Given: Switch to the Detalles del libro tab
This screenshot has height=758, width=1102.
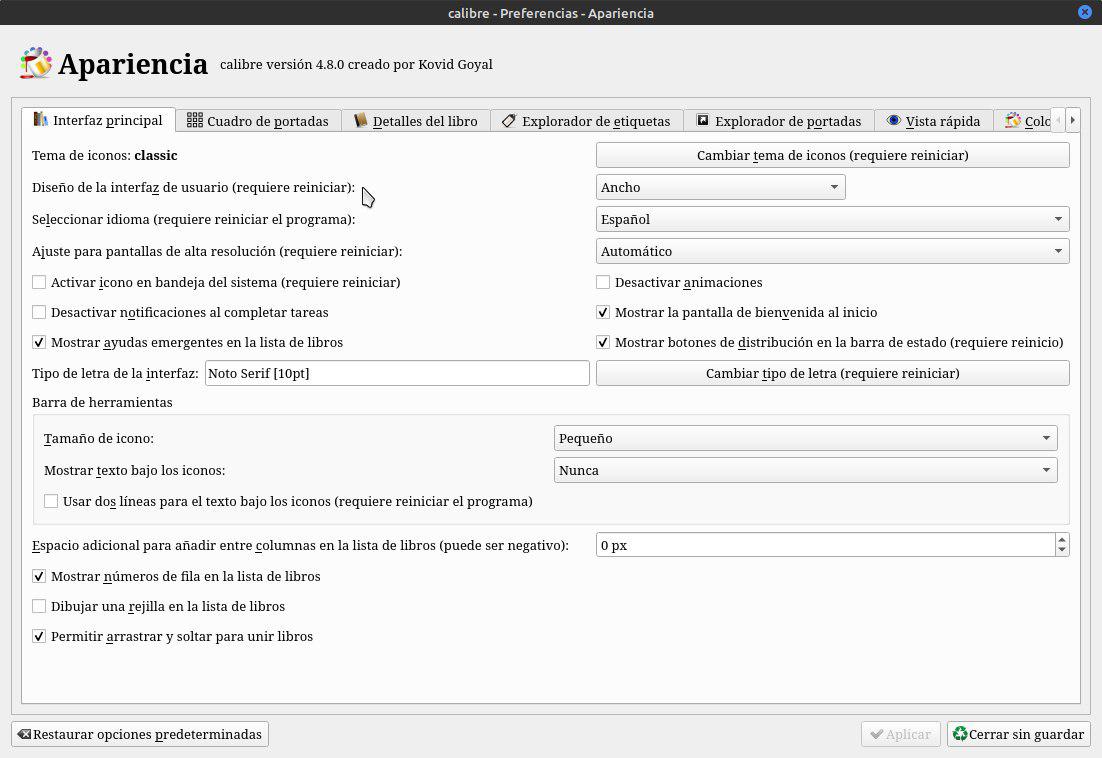Looking at the screenshot, I should tap(415, 121).
